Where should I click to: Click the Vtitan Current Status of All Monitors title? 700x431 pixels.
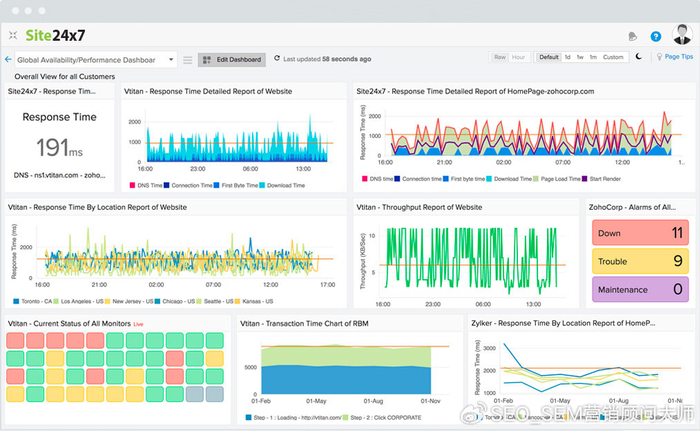(69, 323)
